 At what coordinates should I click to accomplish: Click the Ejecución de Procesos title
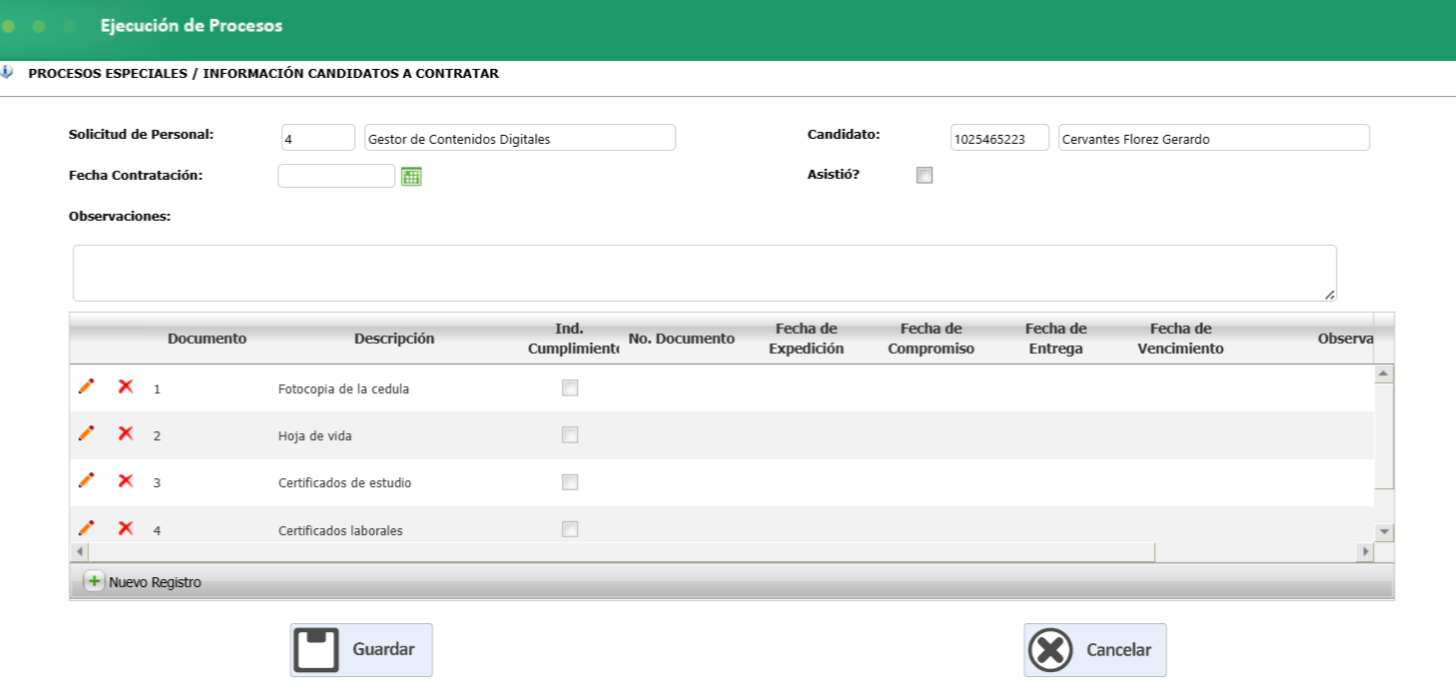click(191, 26)
